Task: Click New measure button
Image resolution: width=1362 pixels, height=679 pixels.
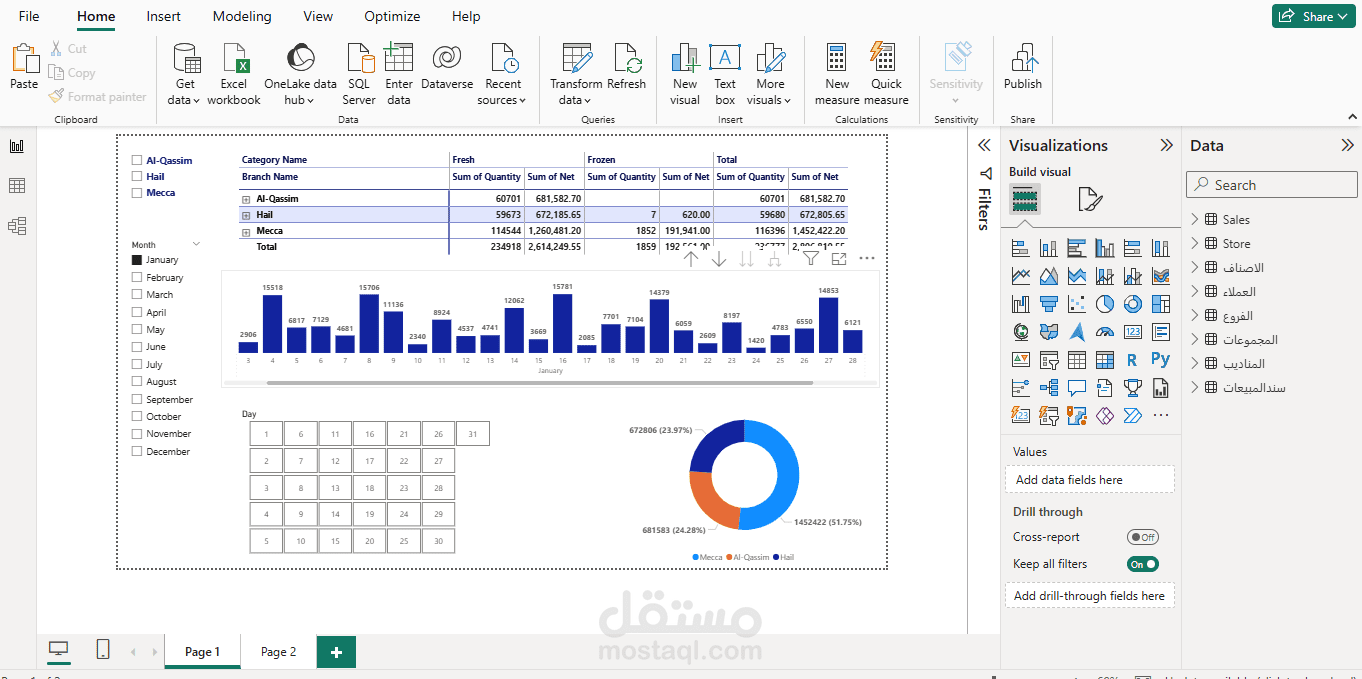Action: click(837, 74)
